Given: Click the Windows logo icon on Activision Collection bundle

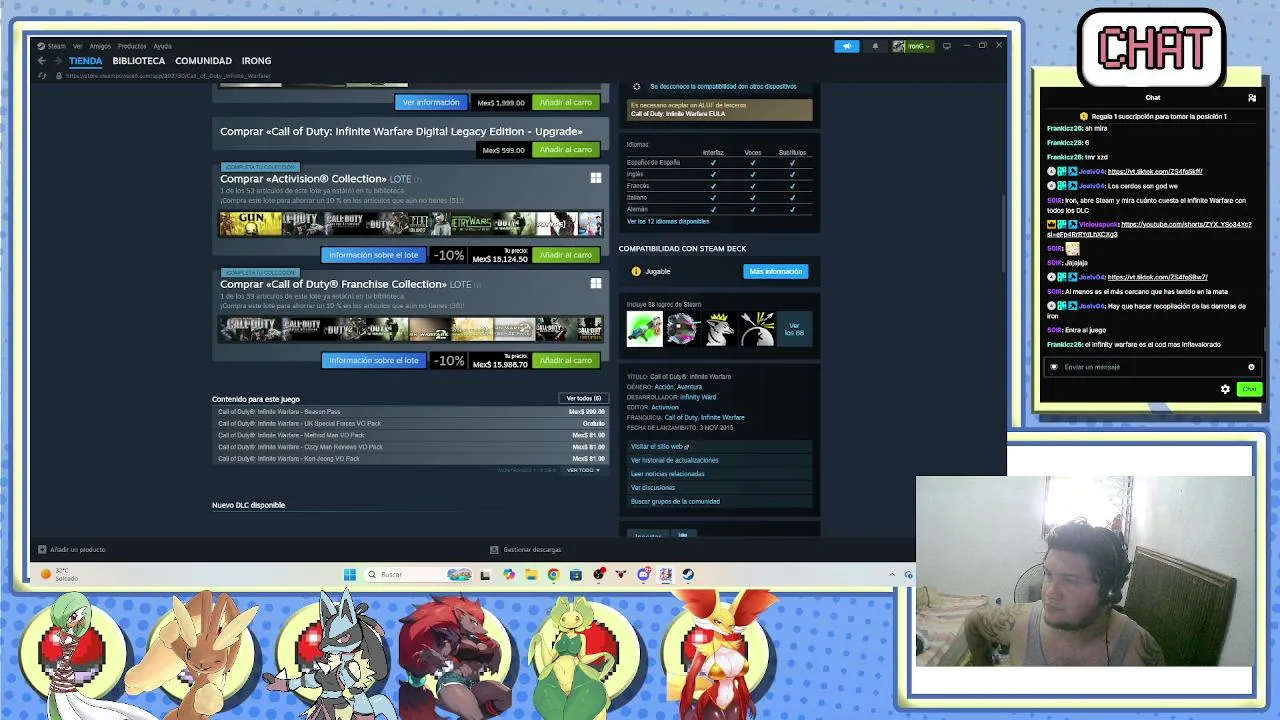Looking at the screenshot, I should point(596,178).
